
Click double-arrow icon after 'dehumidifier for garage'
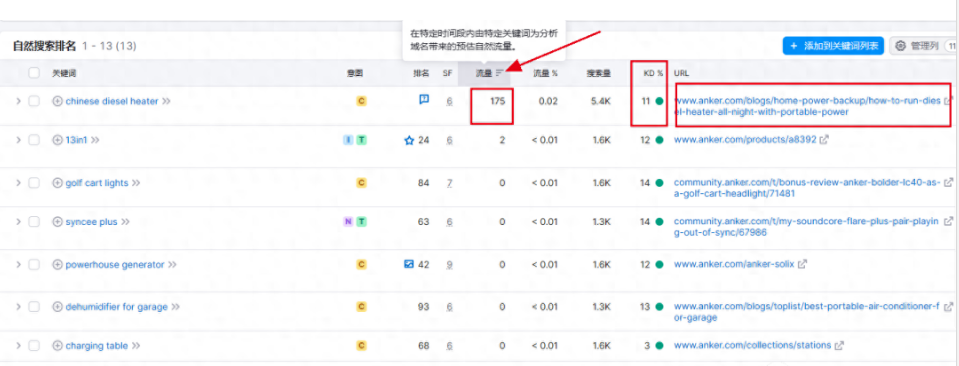coord(176,307)
